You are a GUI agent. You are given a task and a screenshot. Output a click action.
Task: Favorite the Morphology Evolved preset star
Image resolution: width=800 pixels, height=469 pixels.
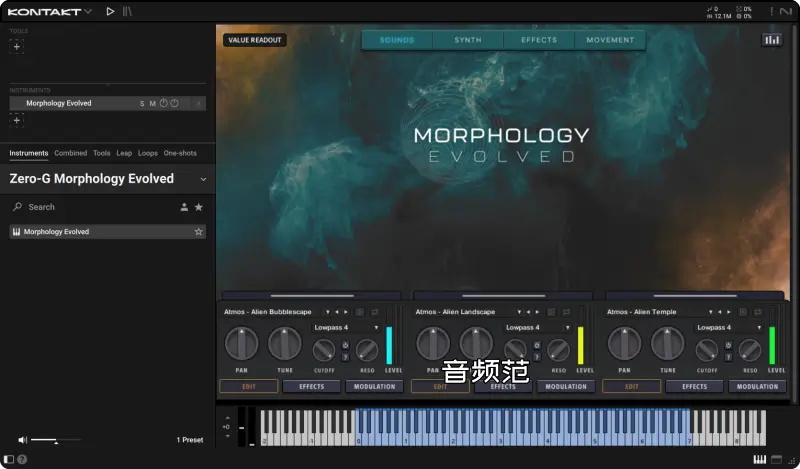[199, 232]
